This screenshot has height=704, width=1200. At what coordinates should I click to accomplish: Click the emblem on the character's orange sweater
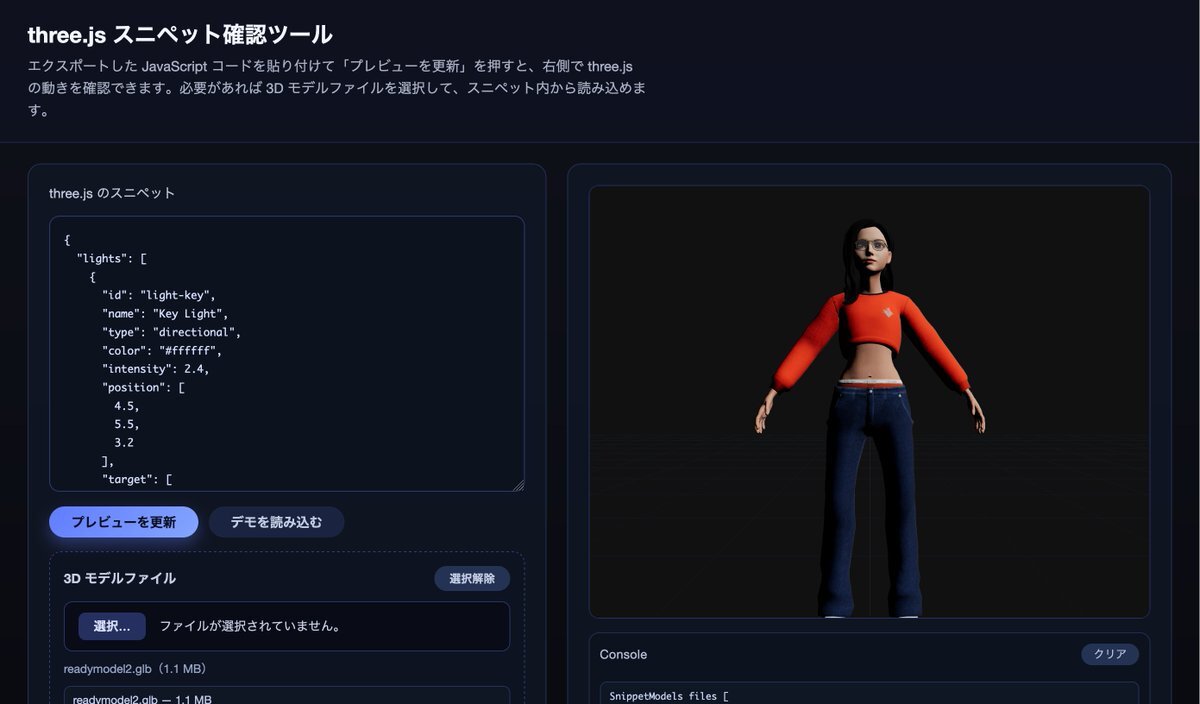pyautogui.click(x=887, y=313)
